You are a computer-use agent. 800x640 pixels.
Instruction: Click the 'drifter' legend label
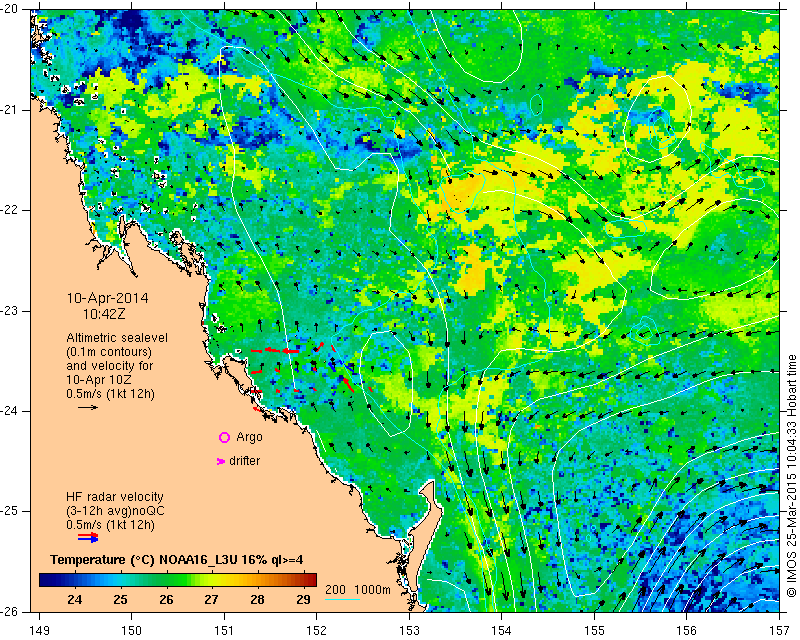244,461
